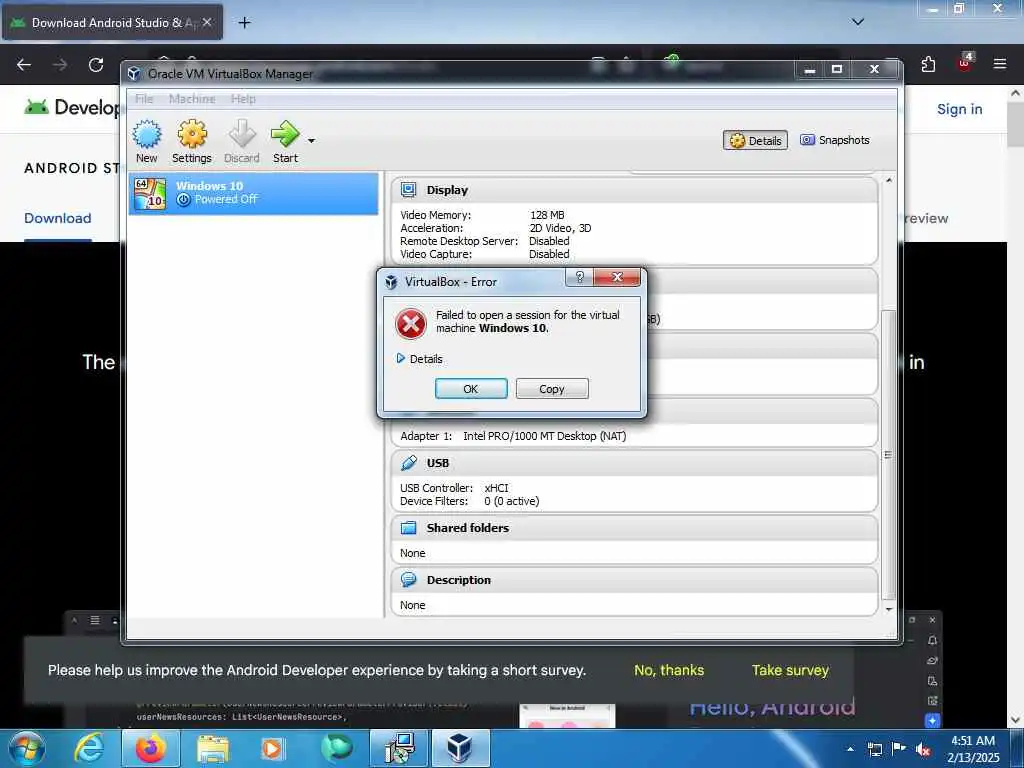Click the USB section header

[x=633, y=463]
